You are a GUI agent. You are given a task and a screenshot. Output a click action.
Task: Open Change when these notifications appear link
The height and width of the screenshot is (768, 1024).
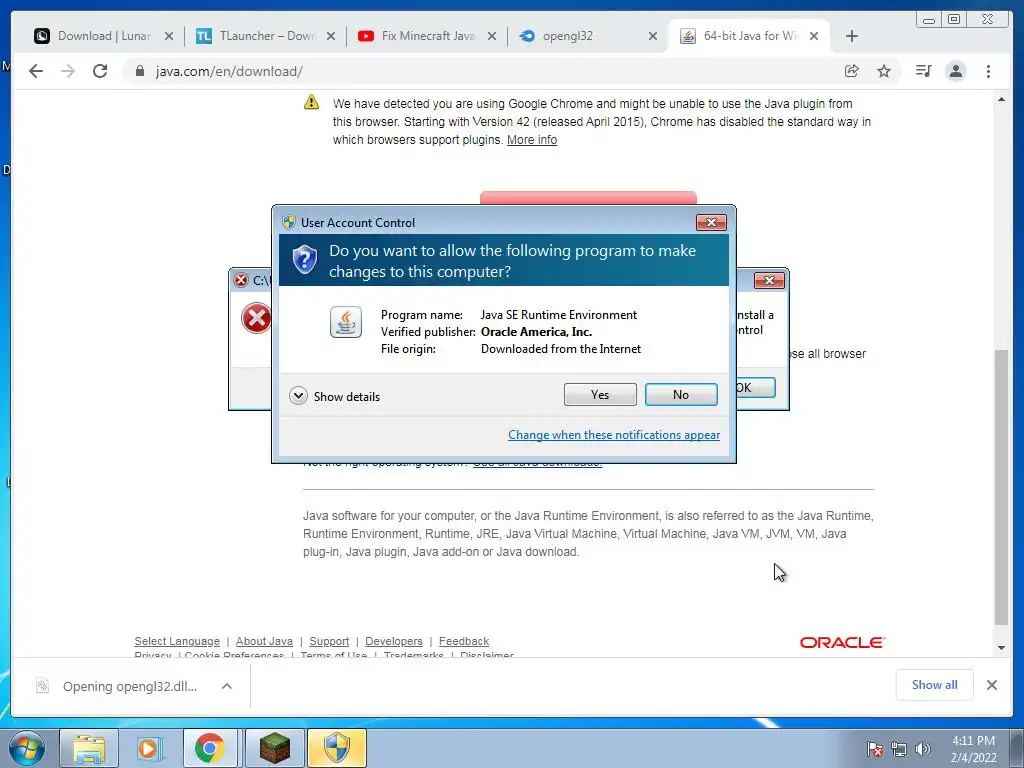point(614,435)
